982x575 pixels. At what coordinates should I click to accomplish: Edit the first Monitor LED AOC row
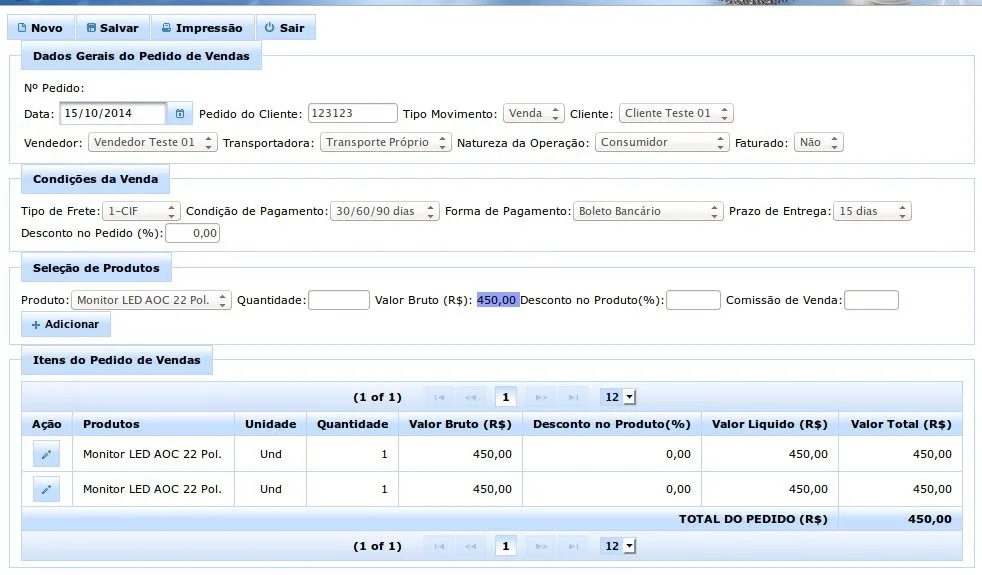coord(46,454)
